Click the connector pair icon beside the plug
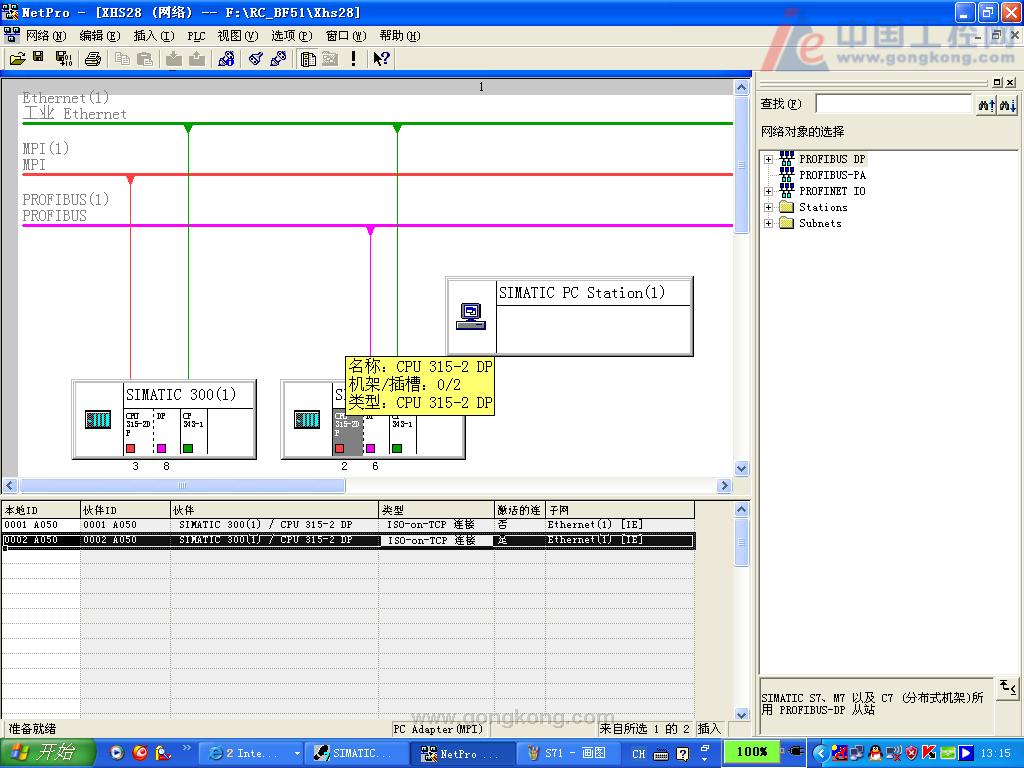Viewport: 1024px width, 768px height. click(x=278, y=59)
